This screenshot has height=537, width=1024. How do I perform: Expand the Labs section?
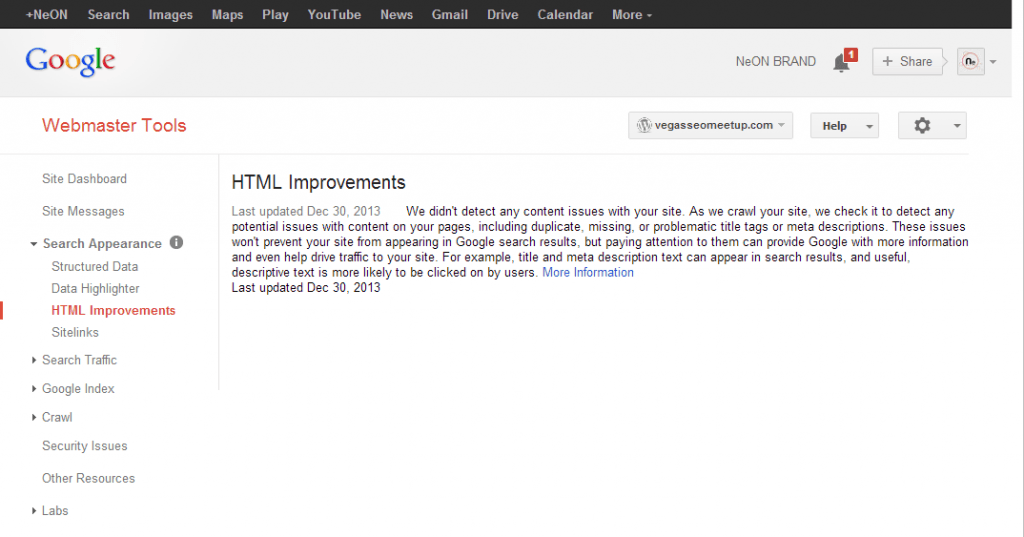[x=33, y=511]
